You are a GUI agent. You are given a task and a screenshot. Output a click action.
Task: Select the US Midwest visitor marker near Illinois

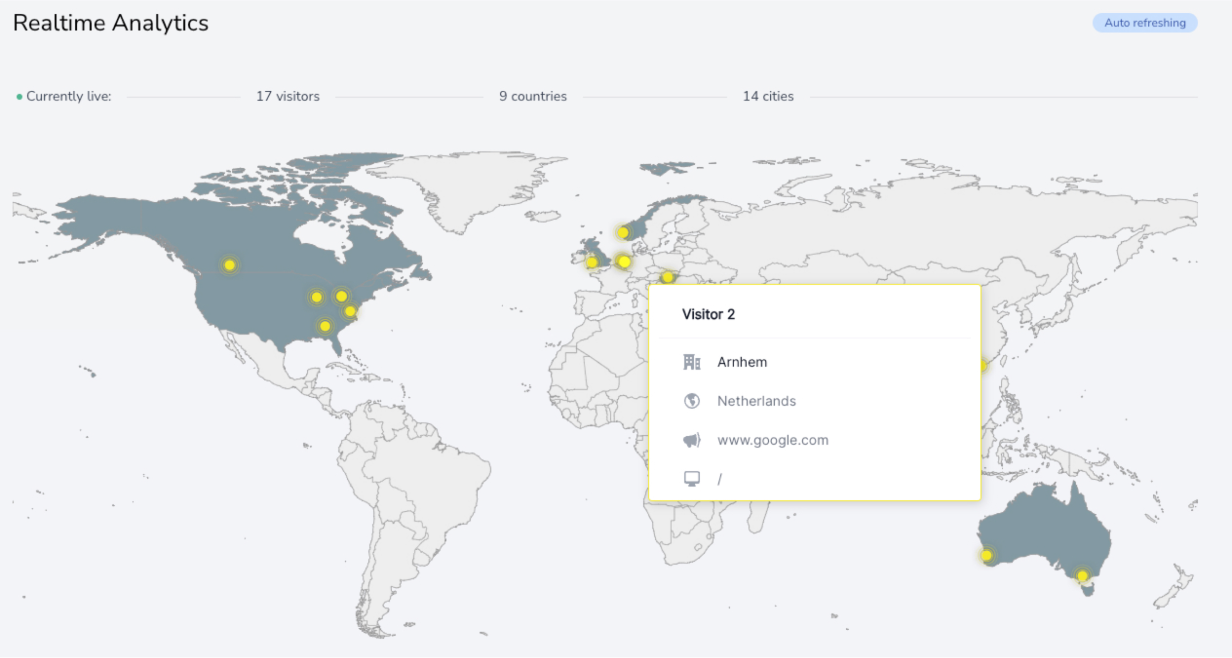316,297
